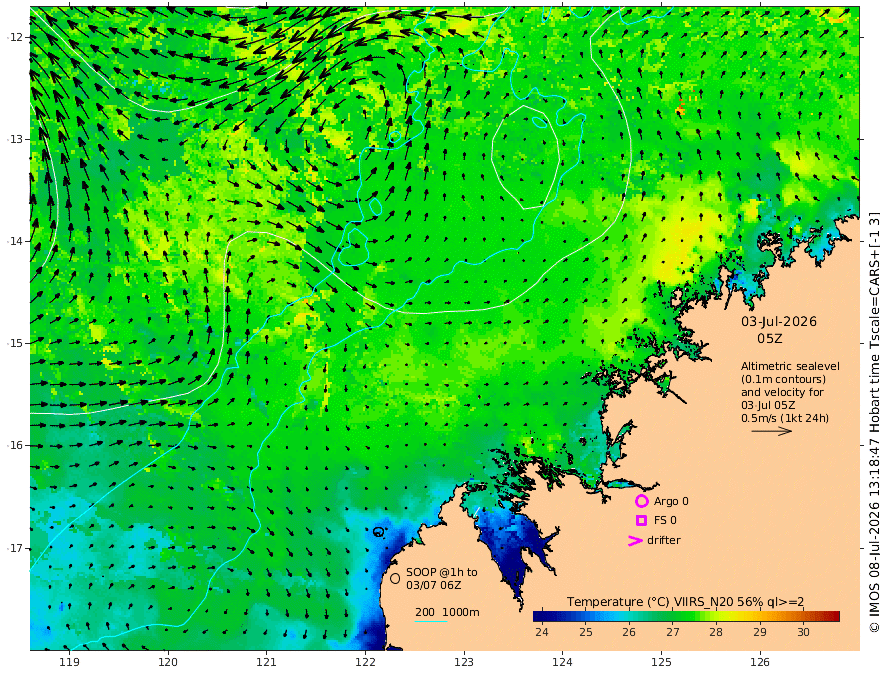Click the '03-Jul-2026' date label
Viewport: 880px width, 680px height.
click(779, 321)
